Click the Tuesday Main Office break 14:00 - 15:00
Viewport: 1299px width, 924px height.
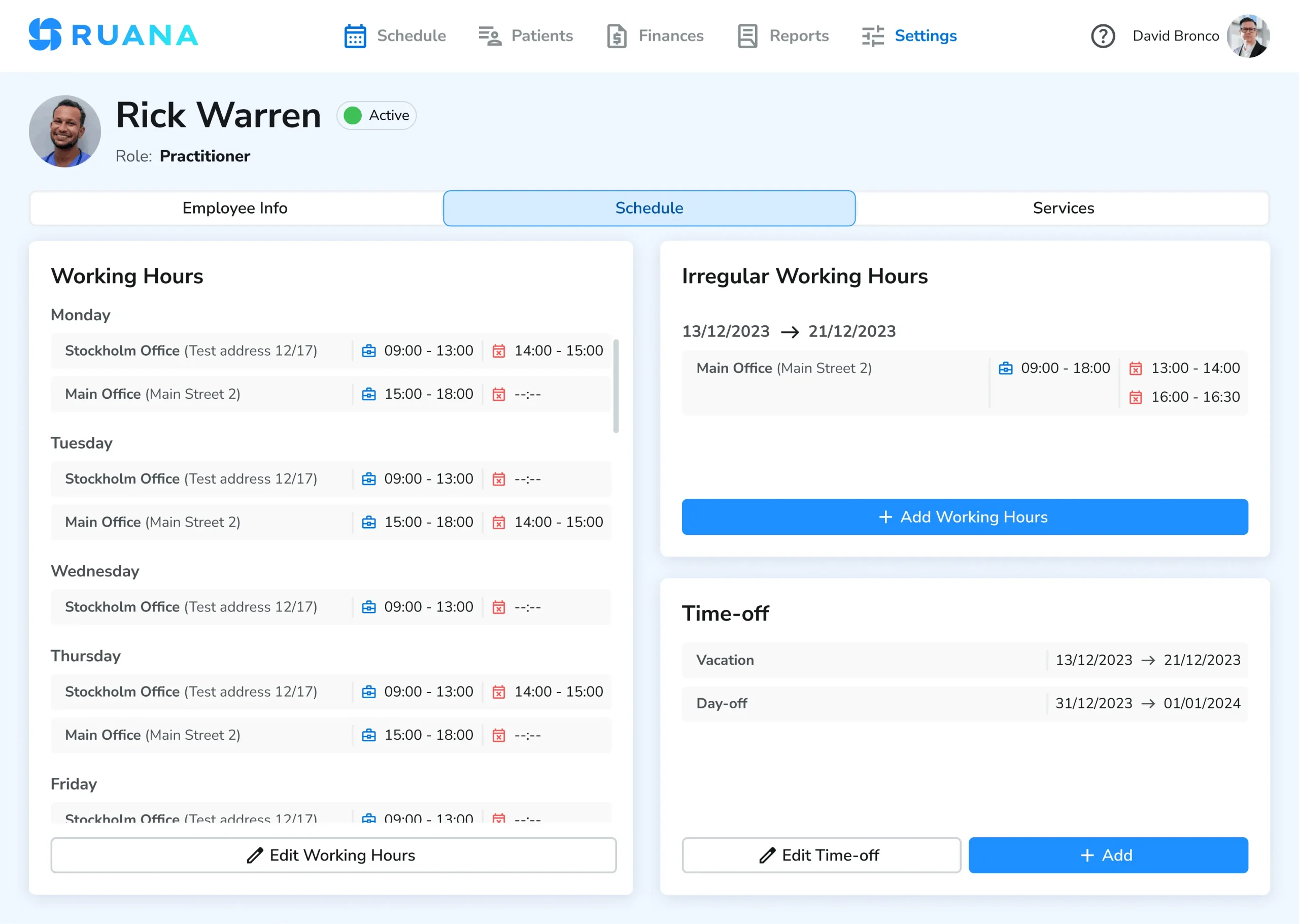[559, 522]
